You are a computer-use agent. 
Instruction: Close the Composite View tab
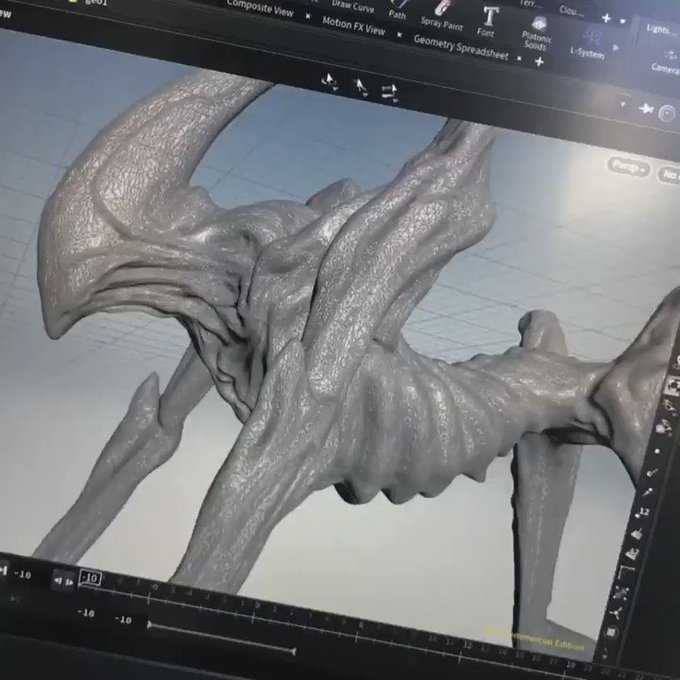308,16
